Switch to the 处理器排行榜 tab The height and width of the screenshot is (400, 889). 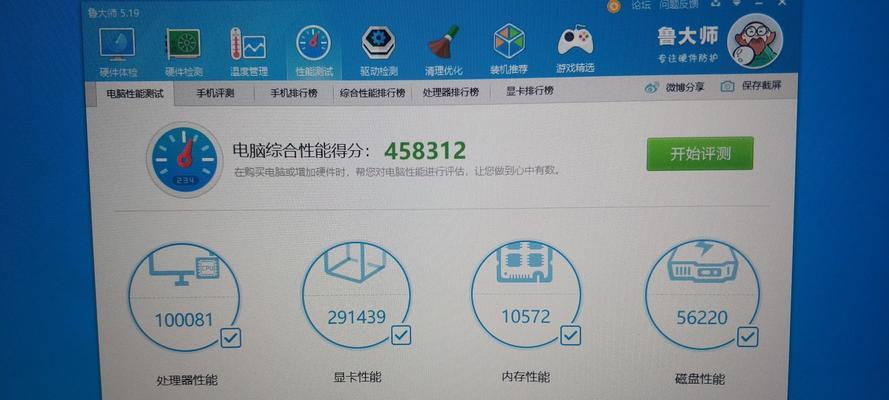(450, 92)
